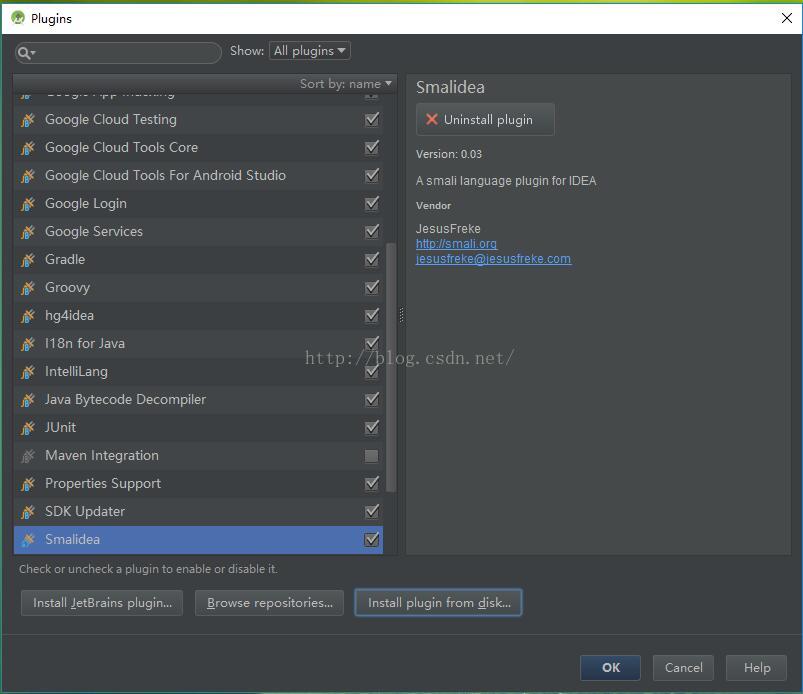The width and height of the screenshot is (803, 694).
Task: Click the Groovy plugin icon
Action: point(28,288)
